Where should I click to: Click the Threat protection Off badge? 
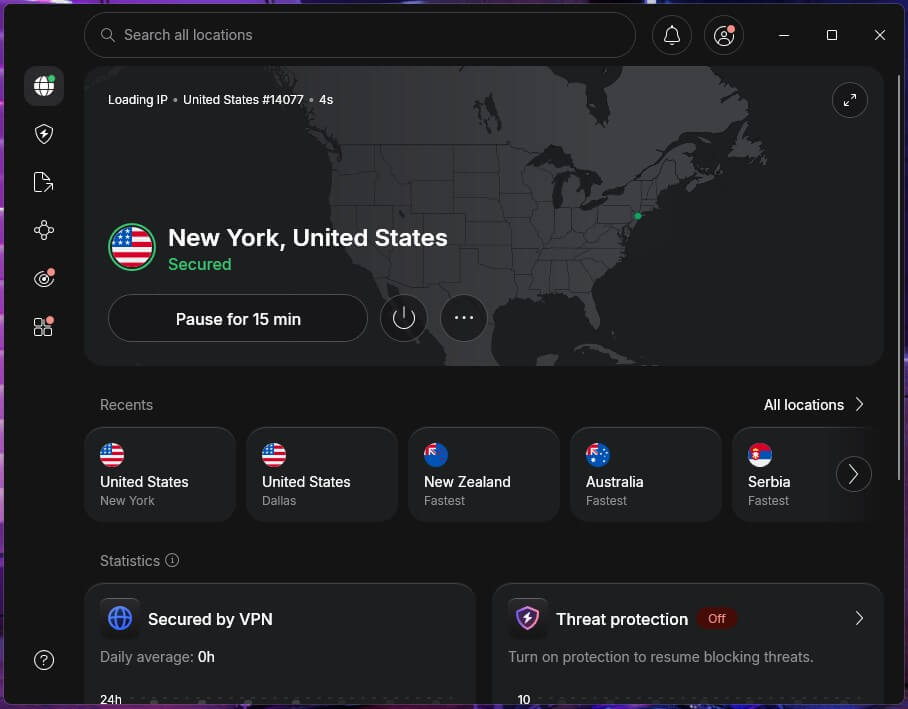(x=717, y=619)
